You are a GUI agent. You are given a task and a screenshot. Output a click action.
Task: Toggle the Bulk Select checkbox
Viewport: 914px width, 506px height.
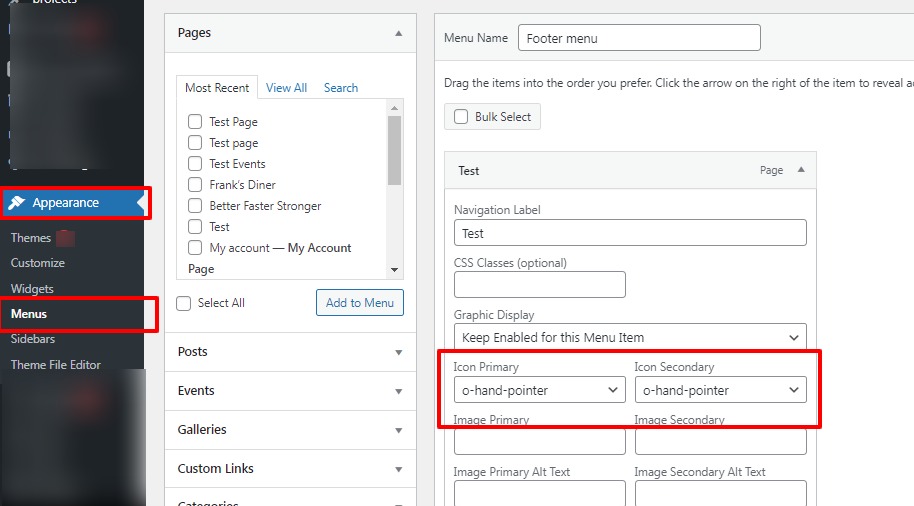(x=461, y=117)
